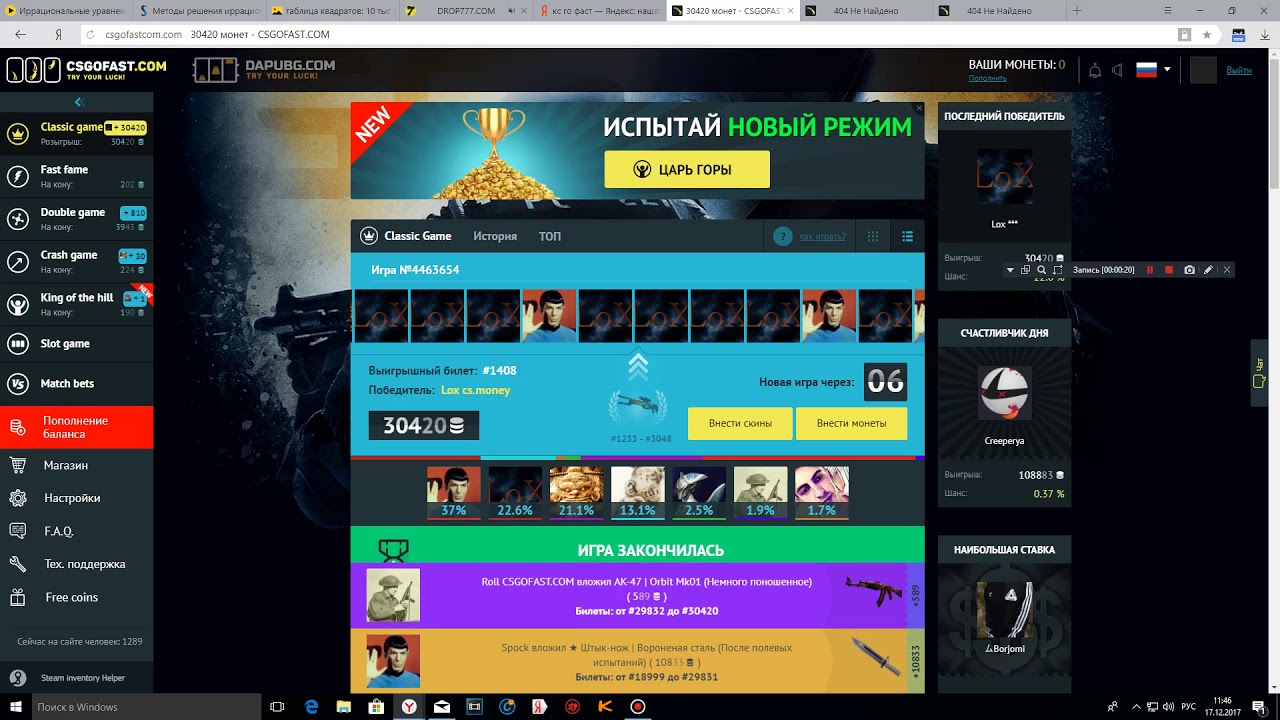
Task: Open the side chat tab (Чат)
Action: tap(1260, 373)
